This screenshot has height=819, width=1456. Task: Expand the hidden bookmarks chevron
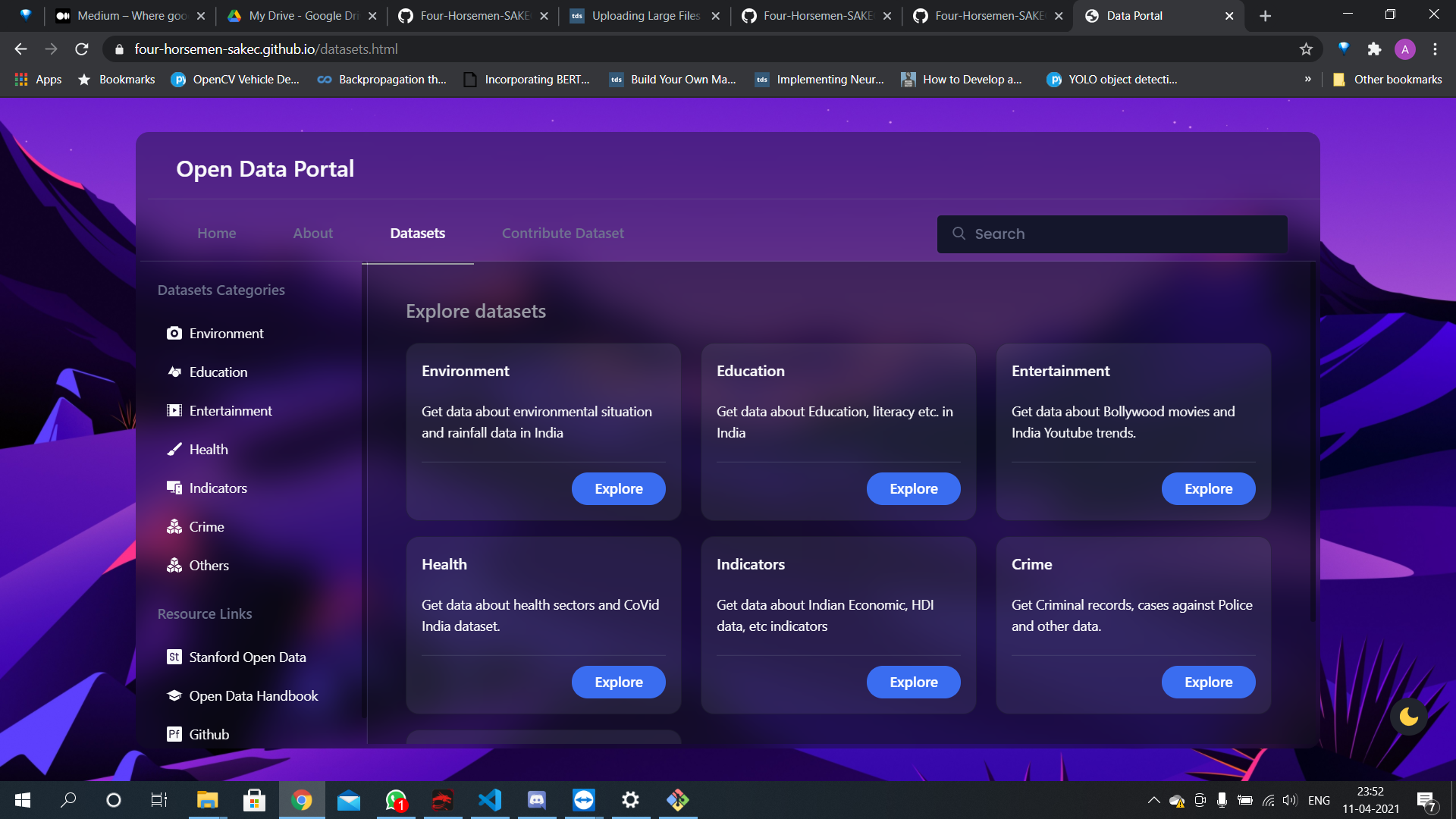point(1307,79)
